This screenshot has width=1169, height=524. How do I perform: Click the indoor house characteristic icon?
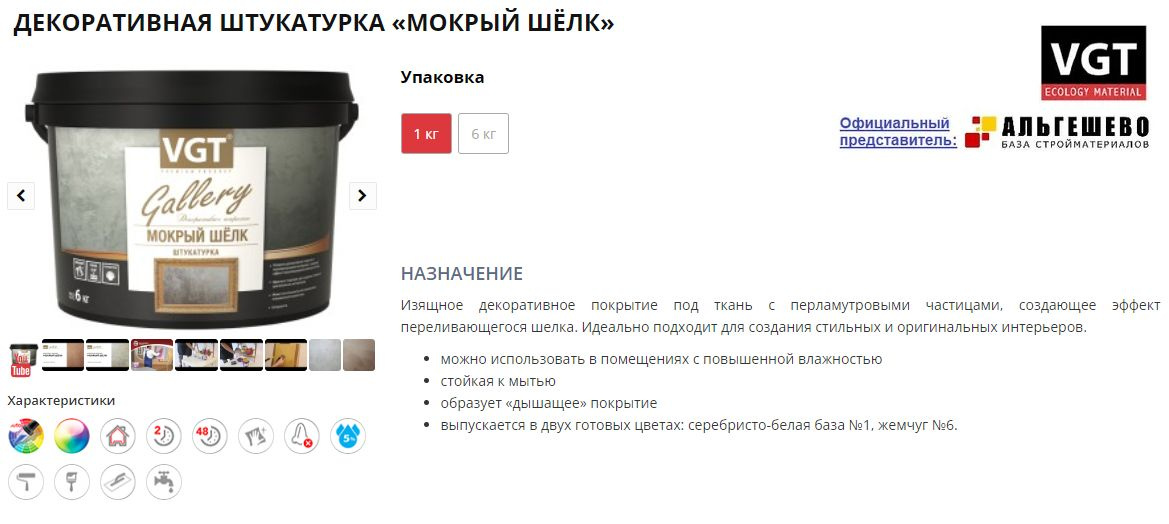118,436
